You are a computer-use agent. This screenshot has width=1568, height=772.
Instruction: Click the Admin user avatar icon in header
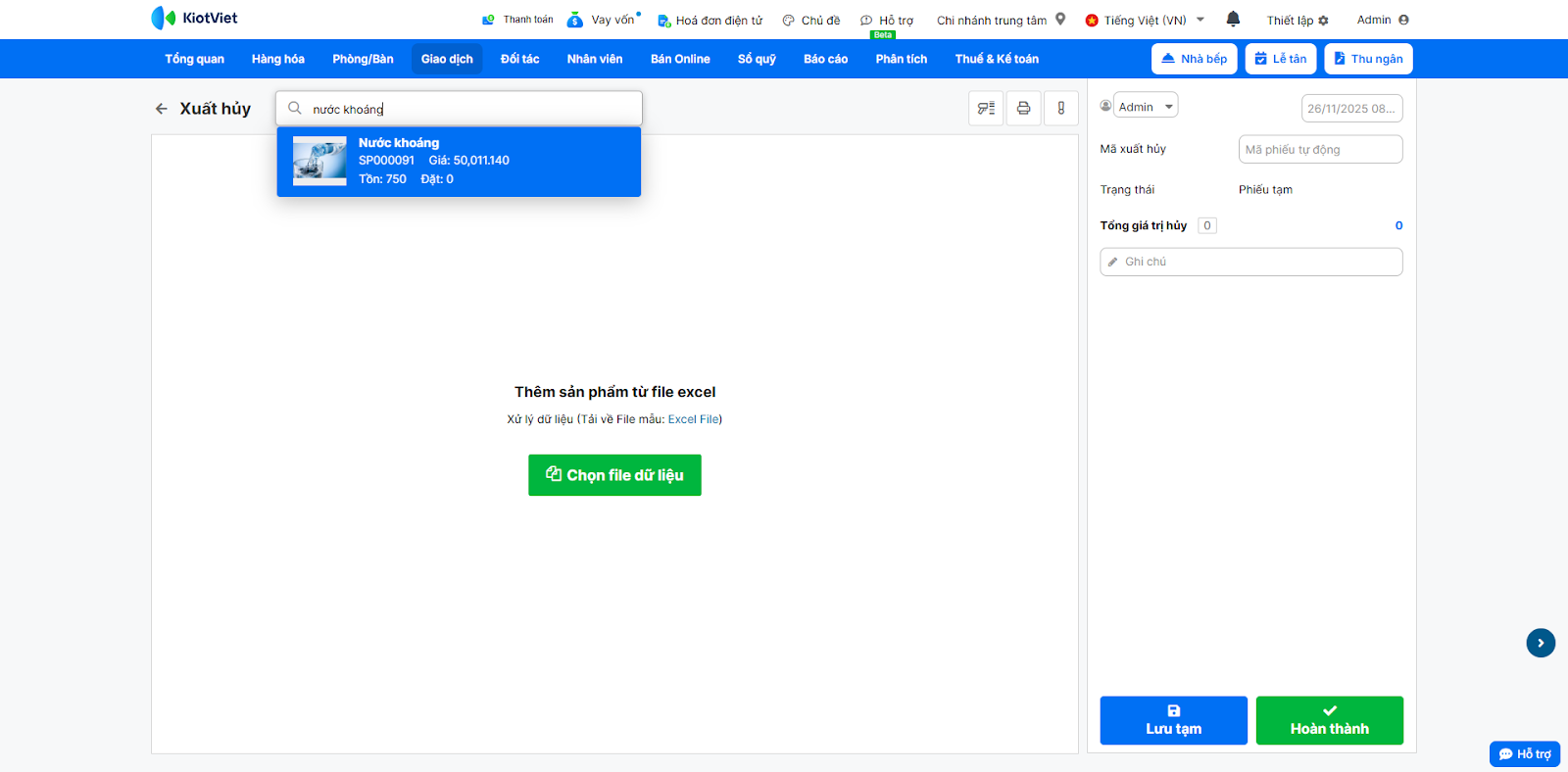(1403, 20)
